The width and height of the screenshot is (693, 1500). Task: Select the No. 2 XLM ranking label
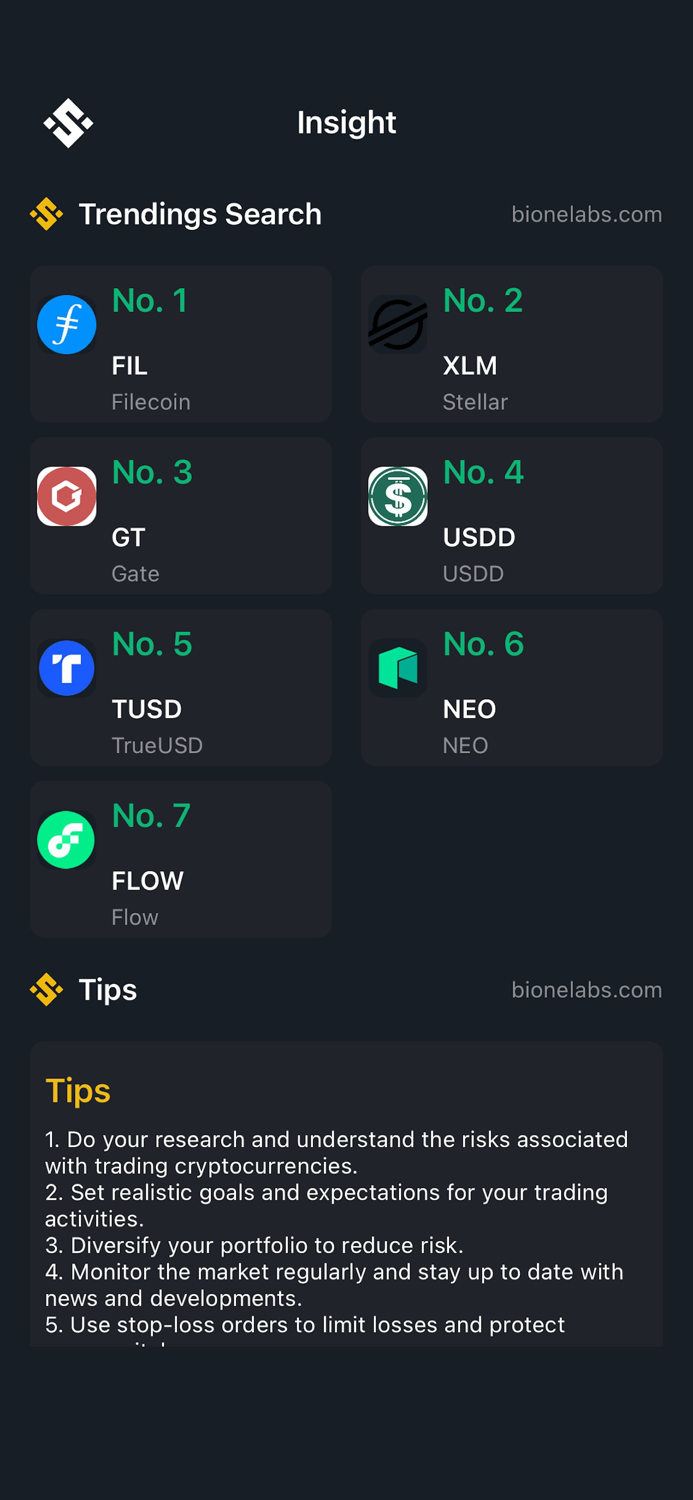pyautogui.click(x=483, y=300)
